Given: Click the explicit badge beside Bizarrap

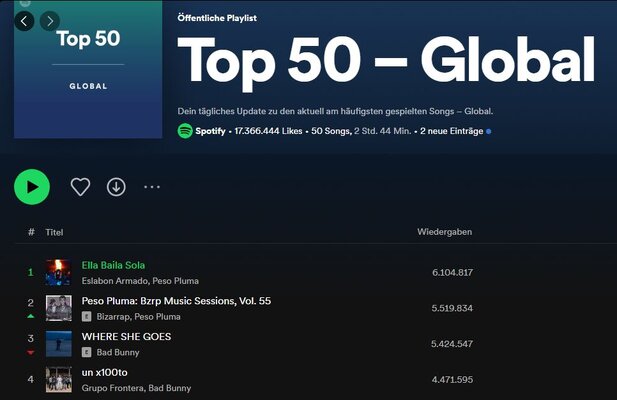Looking at the screenshot, I should click(x=87, y=317).
